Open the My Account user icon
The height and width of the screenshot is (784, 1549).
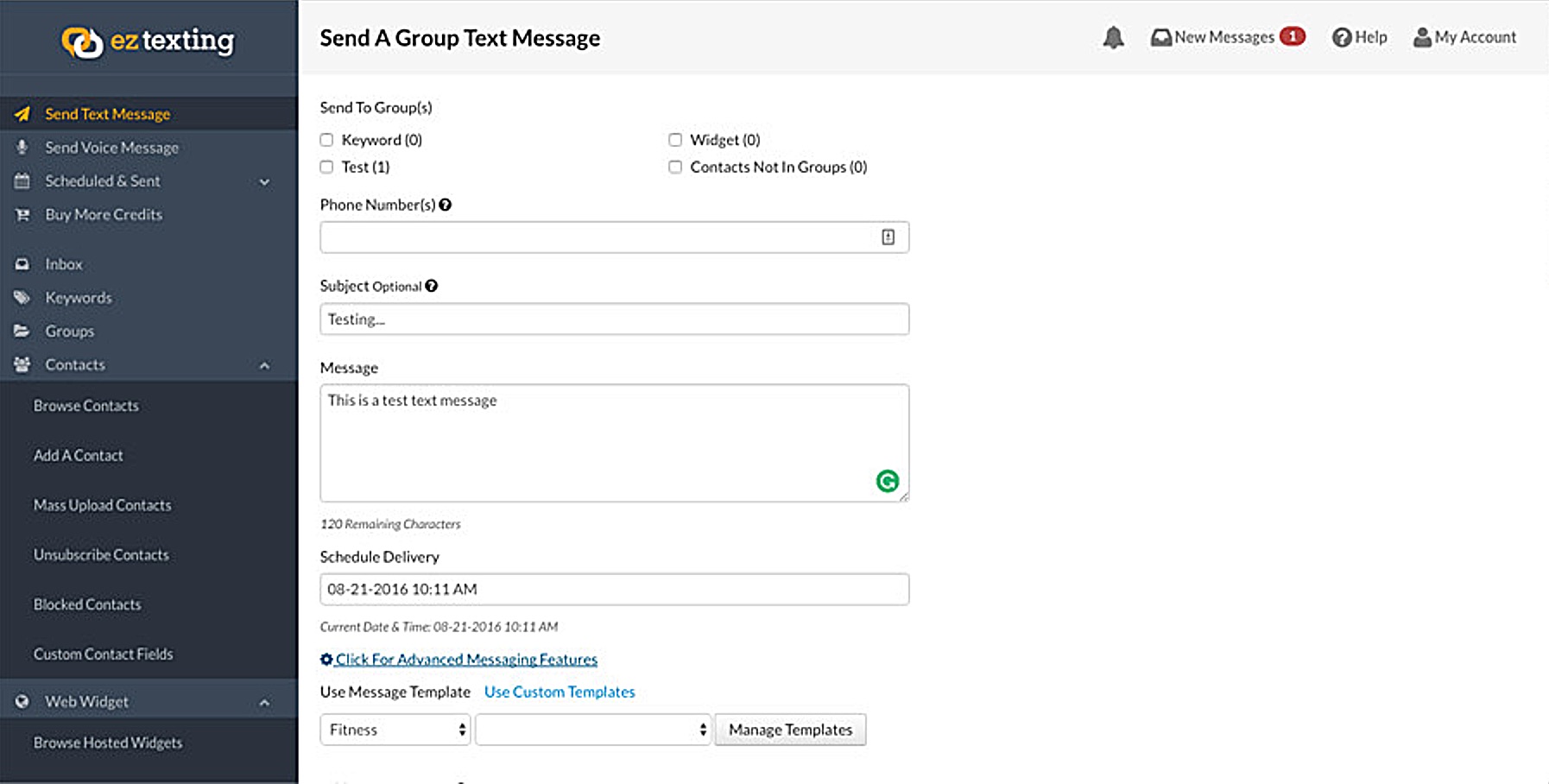coord(1421,38)
